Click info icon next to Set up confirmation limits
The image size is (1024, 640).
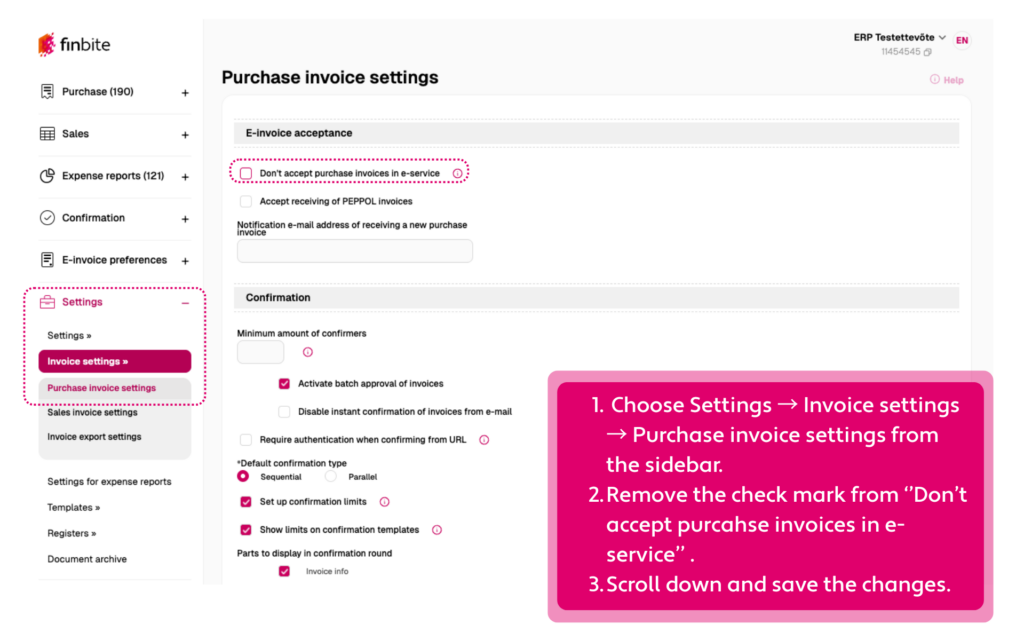[384, 502]
